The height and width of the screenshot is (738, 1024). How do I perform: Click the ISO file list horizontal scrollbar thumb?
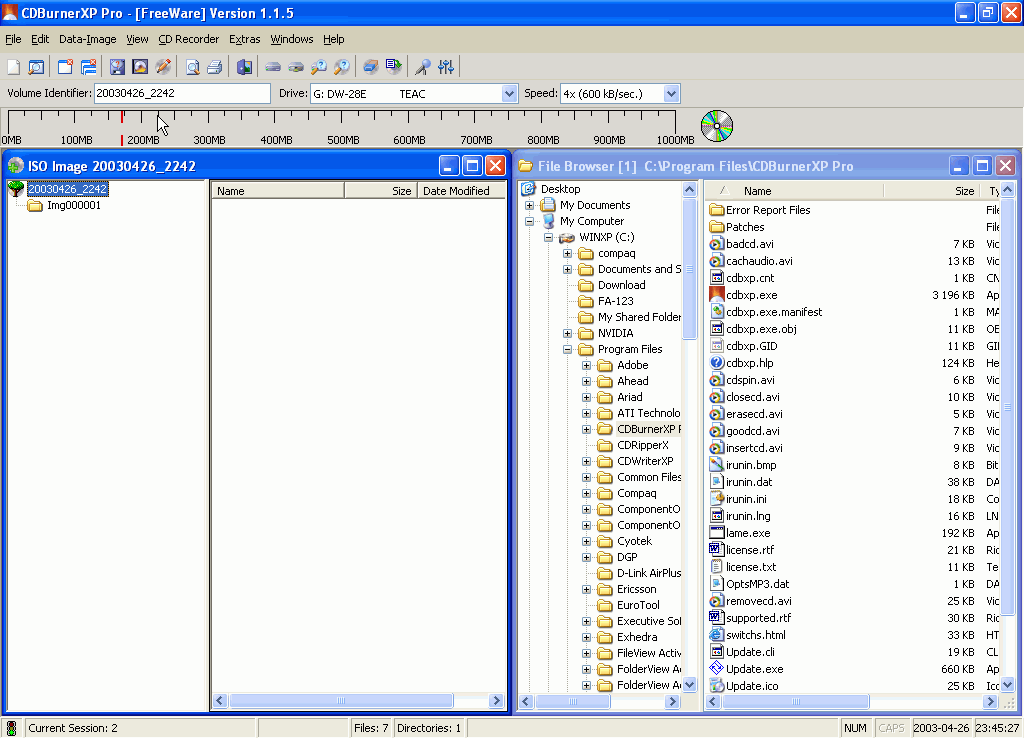(341, 701)
